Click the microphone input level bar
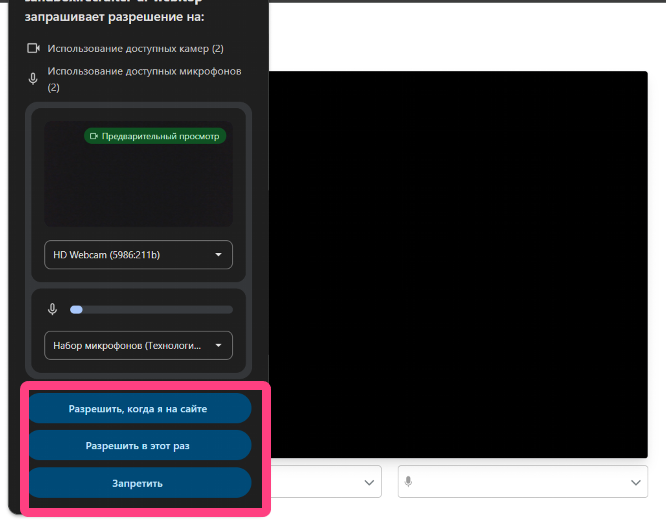 pyautogui.click(x=151, y=309)
